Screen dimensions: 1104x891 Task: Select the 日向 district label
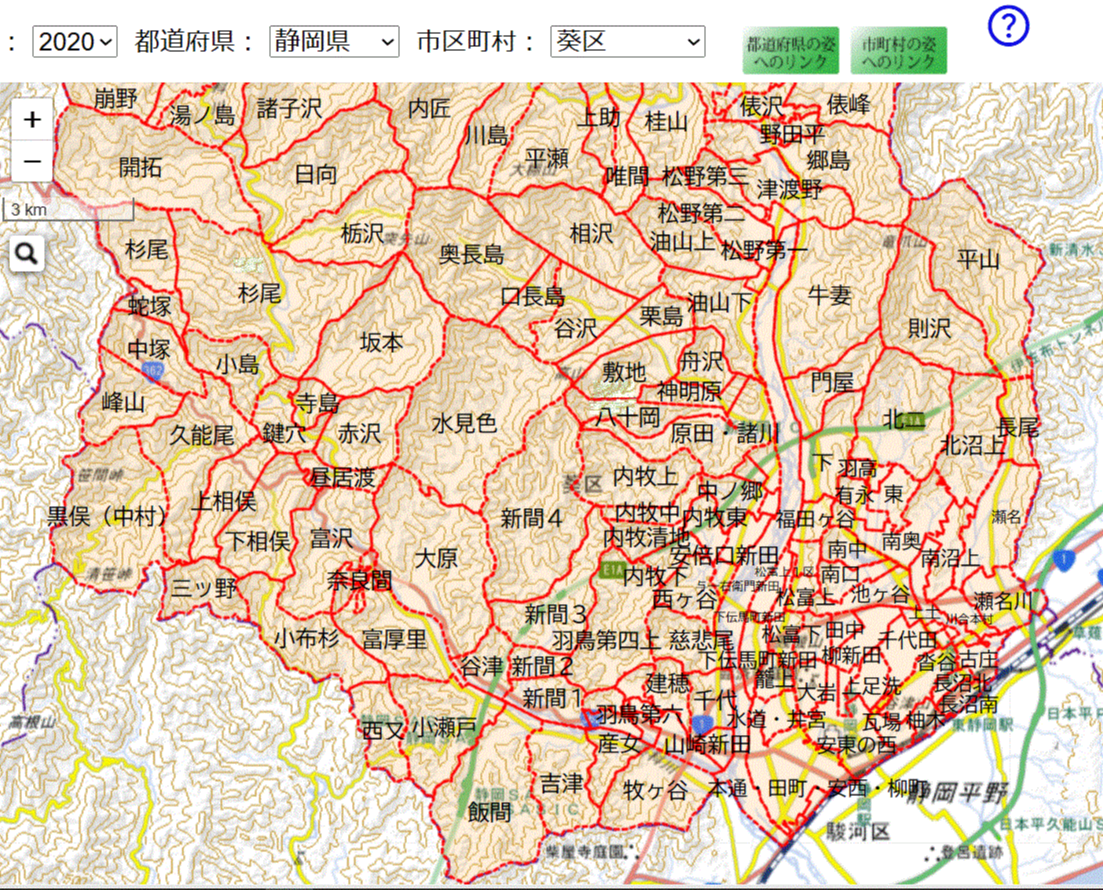click(x=315, y=174)
